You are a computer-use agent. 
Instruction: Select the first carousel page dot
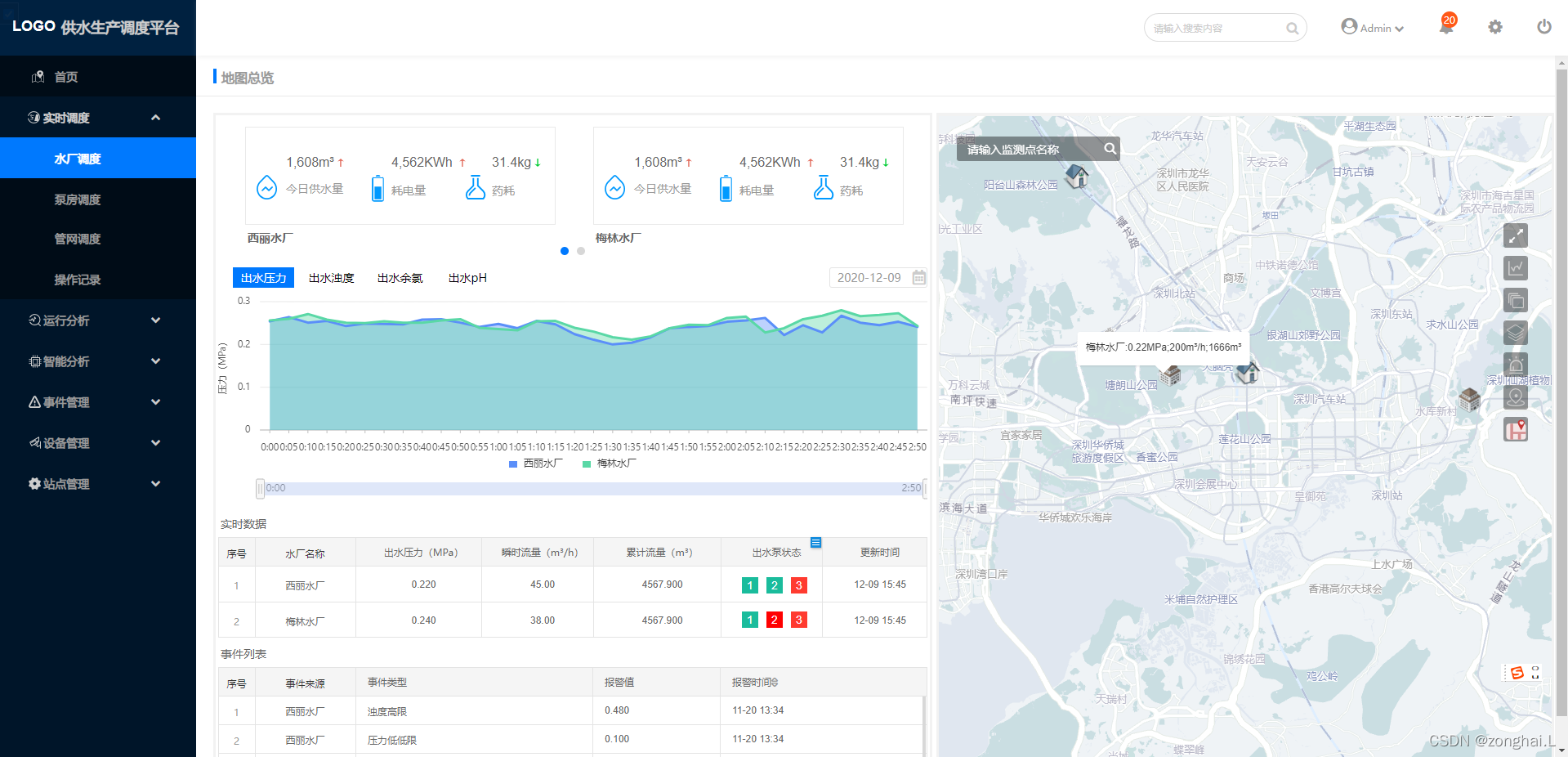click(565, 251)
